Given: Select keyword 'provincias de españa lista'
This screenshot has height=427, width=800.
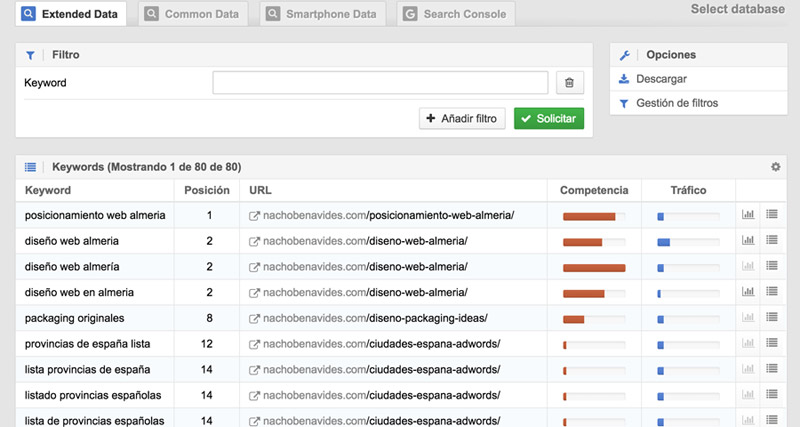Looking at the screenshot, I should [x=87, y=344].
